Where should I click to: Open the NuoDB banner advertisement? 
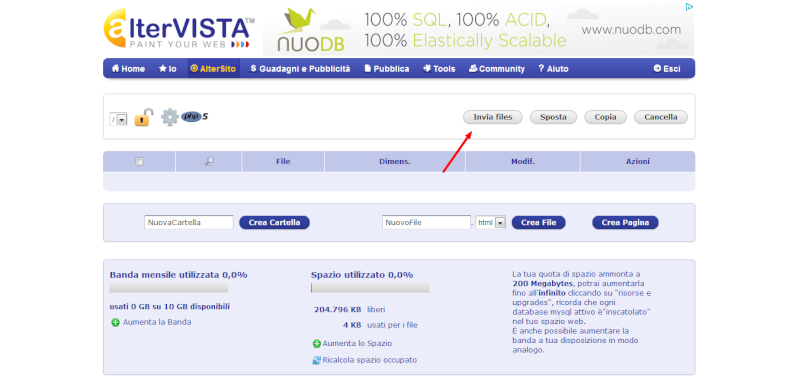(478, 30)
